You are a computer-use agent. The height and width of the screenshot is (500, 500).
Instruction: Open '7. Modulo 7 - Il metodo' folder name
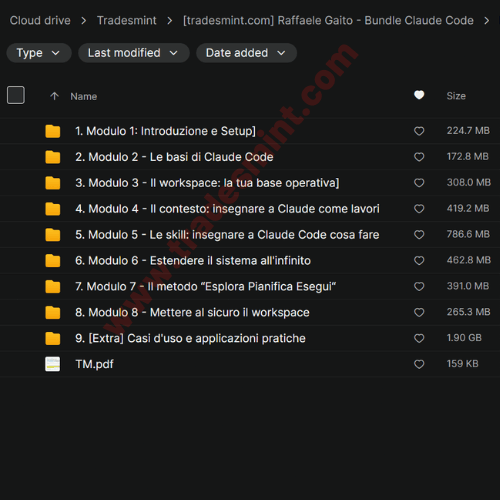click(206, 287)
